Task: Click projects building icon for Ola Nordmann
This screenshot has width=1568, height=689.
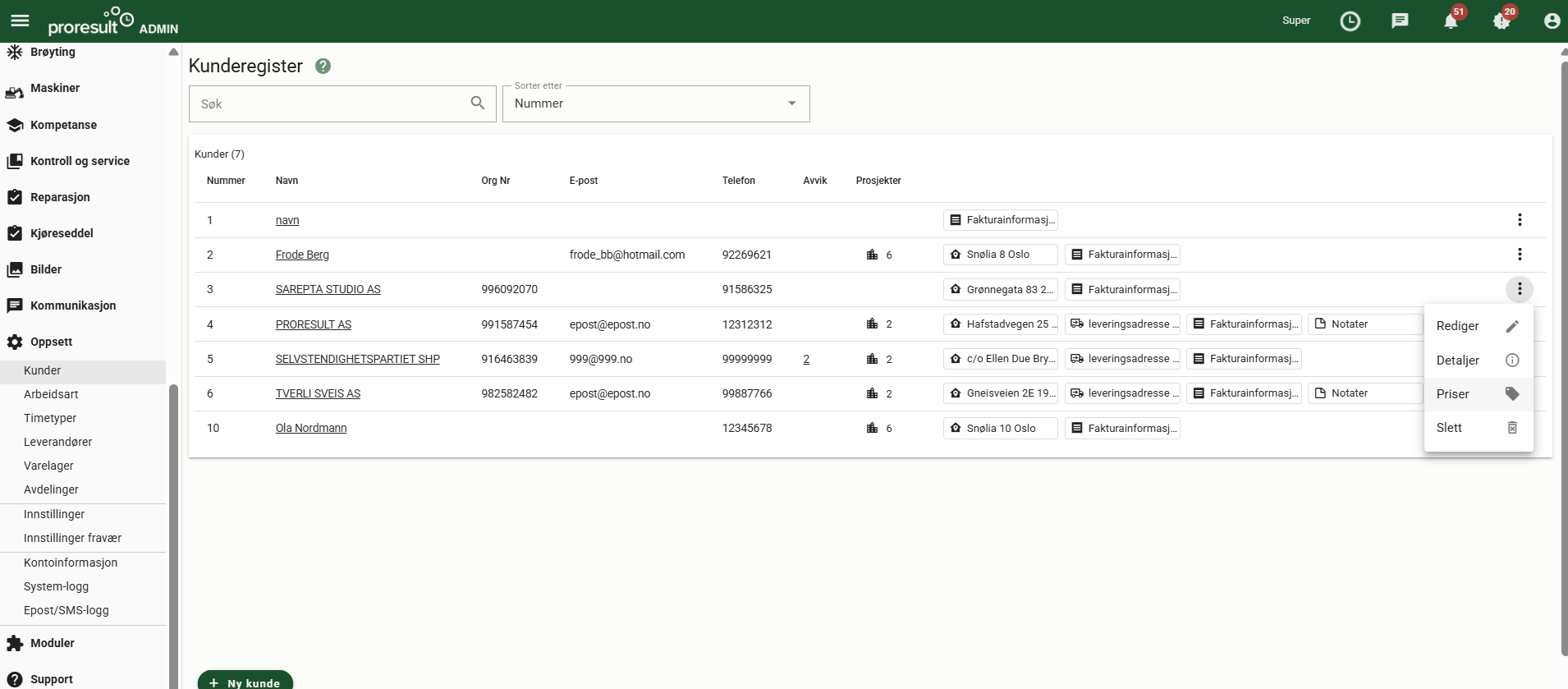Action: click(872, 428)
